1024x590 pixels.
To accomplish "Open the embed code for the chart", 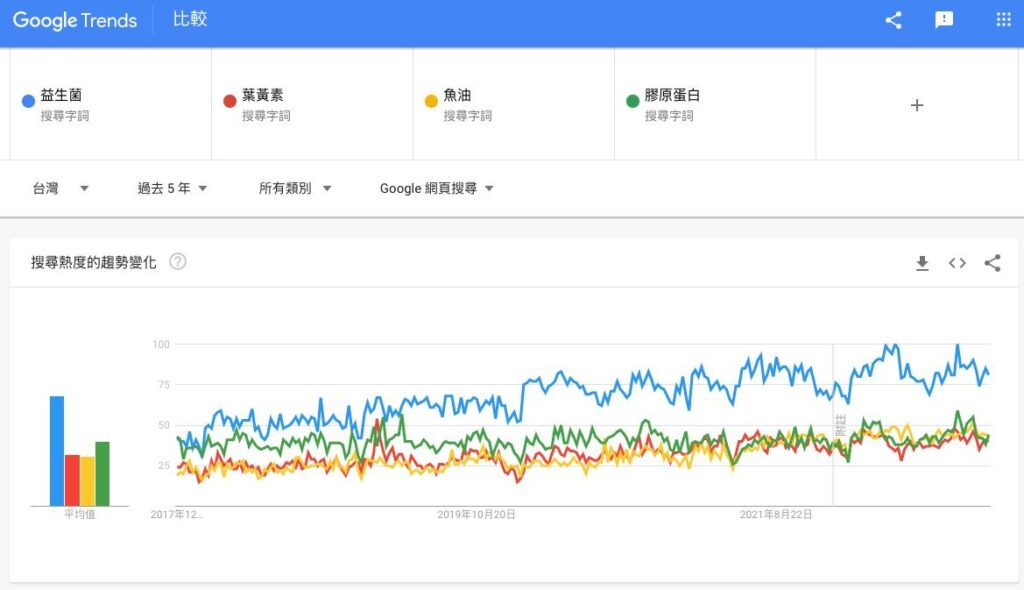I will pyautogui.click(x=957, y=262).
